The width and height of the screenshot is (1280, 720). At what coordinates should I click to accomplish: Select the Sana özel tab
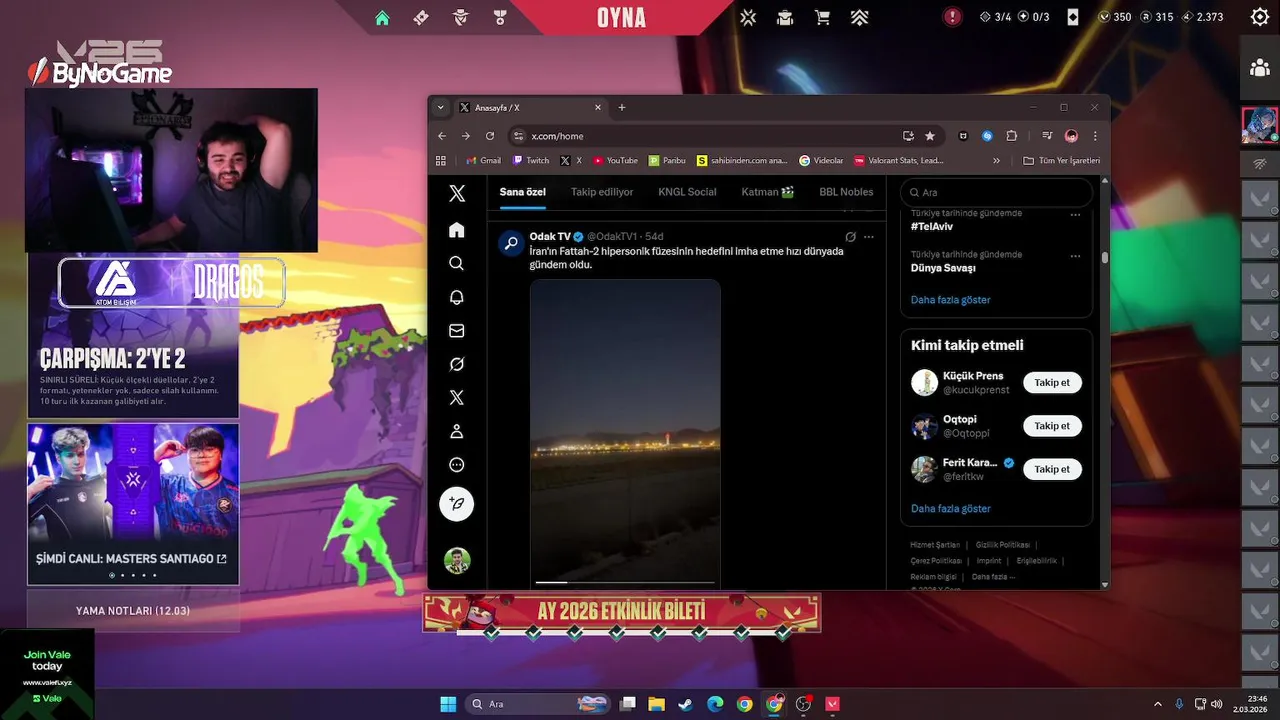click(523, 192)
